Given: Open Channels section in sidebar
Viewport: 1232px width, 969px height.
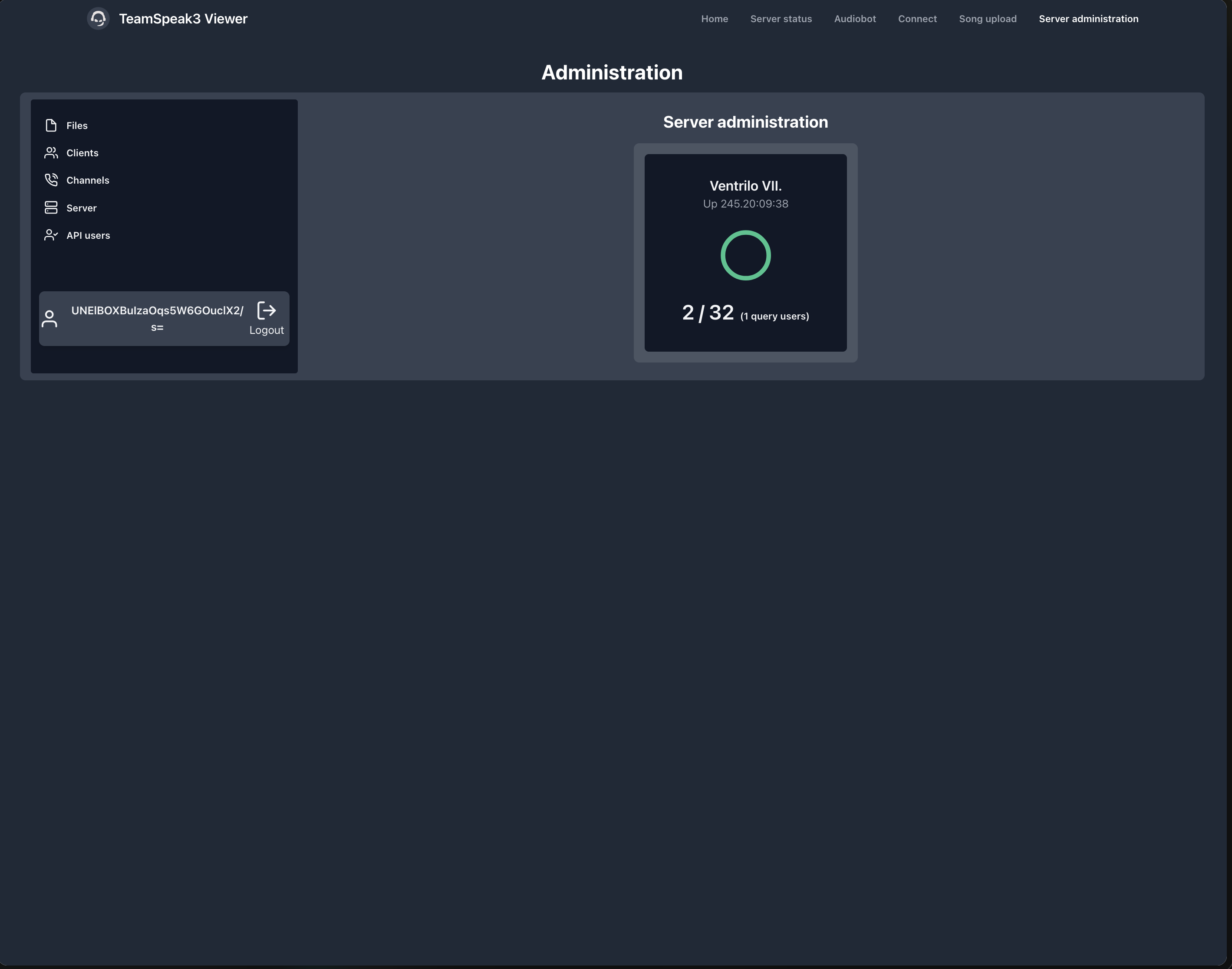Looking at the screenshot, I should [88, 181].
